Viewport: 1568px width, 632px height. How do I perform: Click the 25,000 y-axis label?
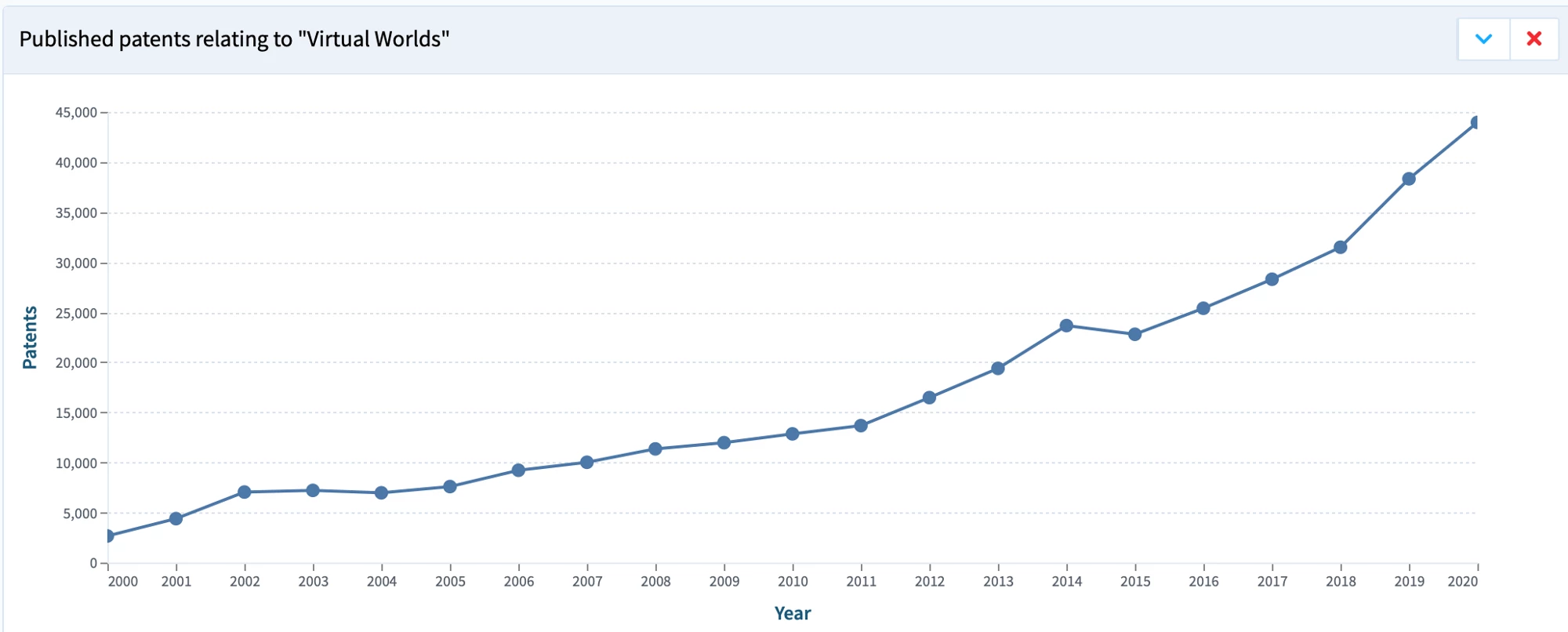(76, 314)
